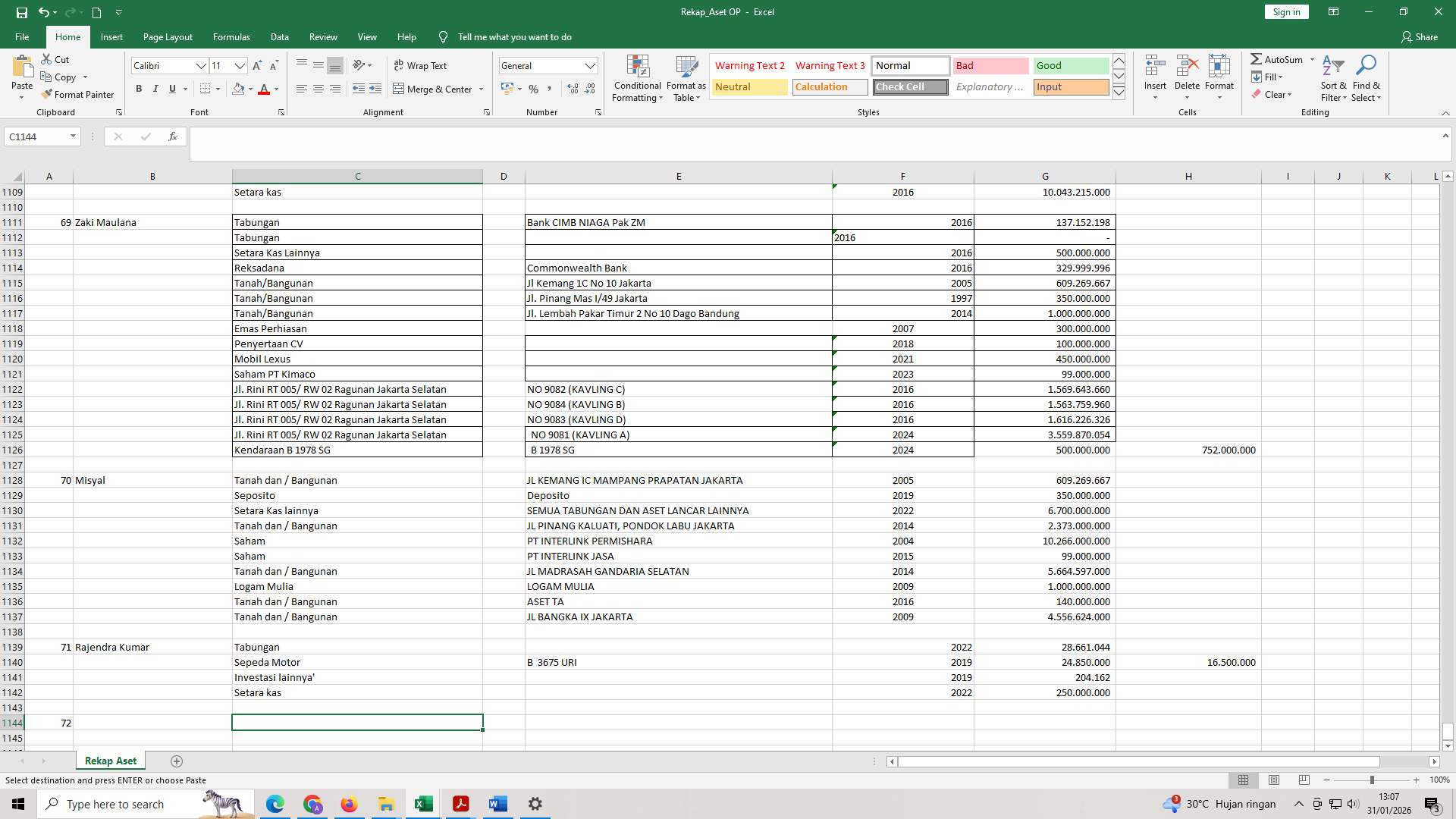This screenshot has height=819, width=1456.
Task: Toggle Wrap Text for the selection
Action: [x=421, y=65]
